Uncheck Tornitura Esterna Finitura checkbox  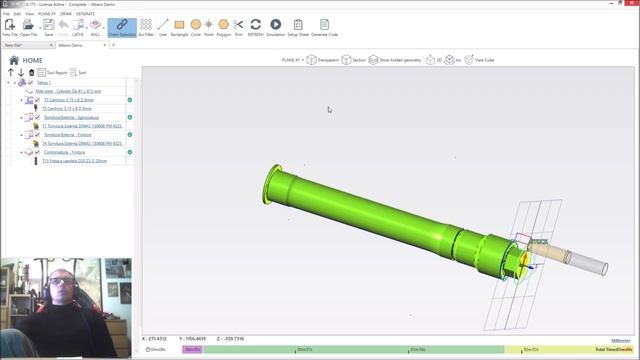(37, 135)
